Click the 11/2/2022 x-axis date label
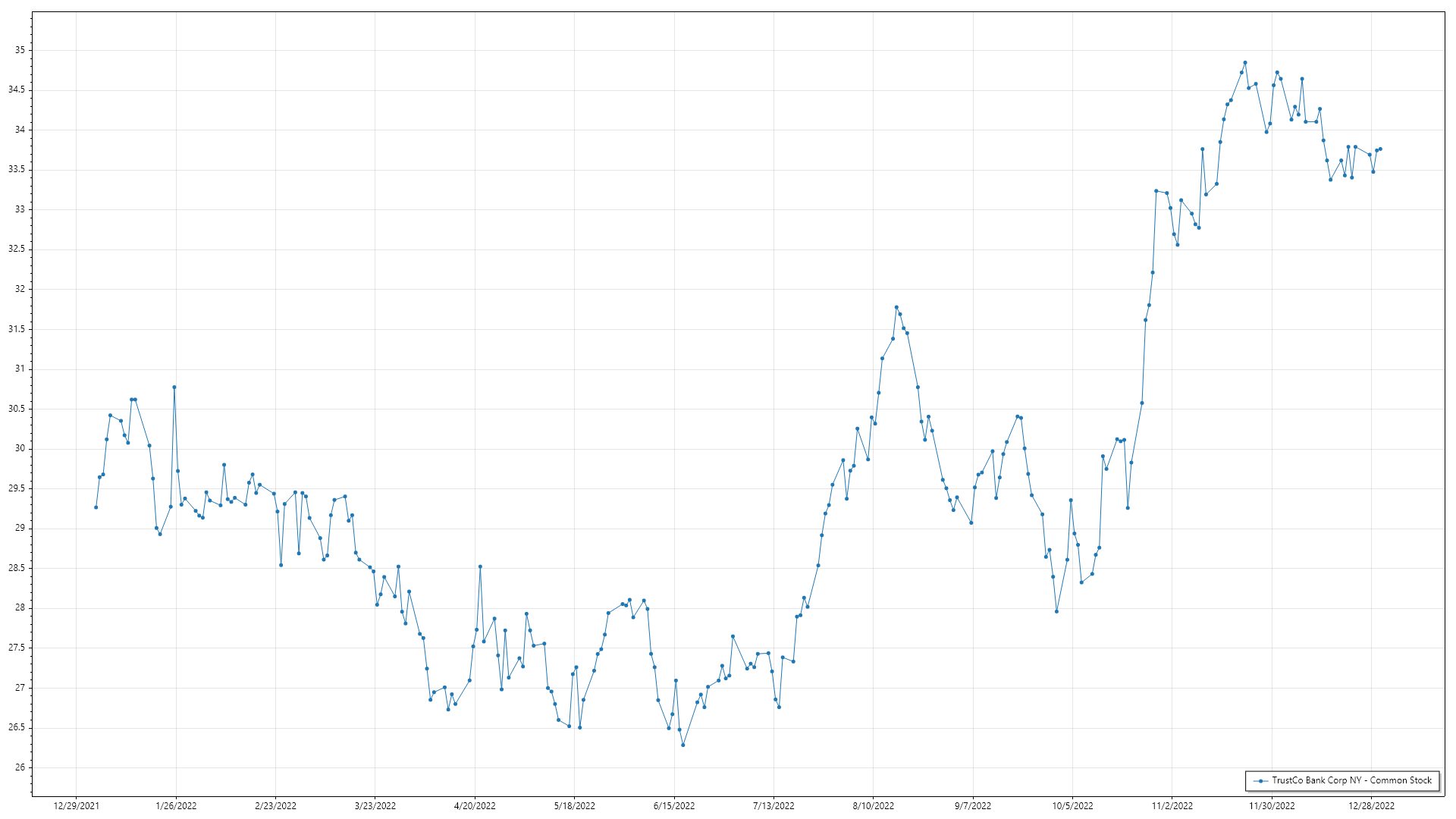 click(x=1172, y=805)
